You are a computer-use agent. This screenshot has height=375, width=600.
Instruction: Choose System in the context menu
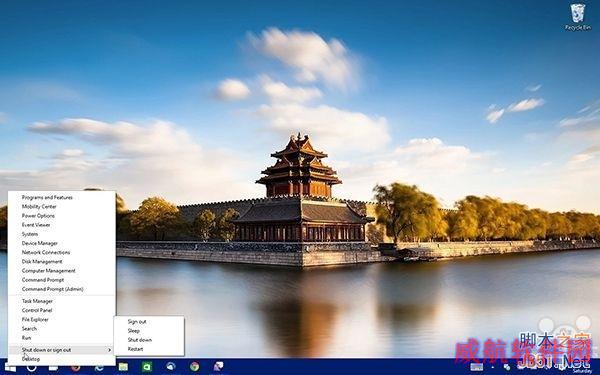coord(29,234)
